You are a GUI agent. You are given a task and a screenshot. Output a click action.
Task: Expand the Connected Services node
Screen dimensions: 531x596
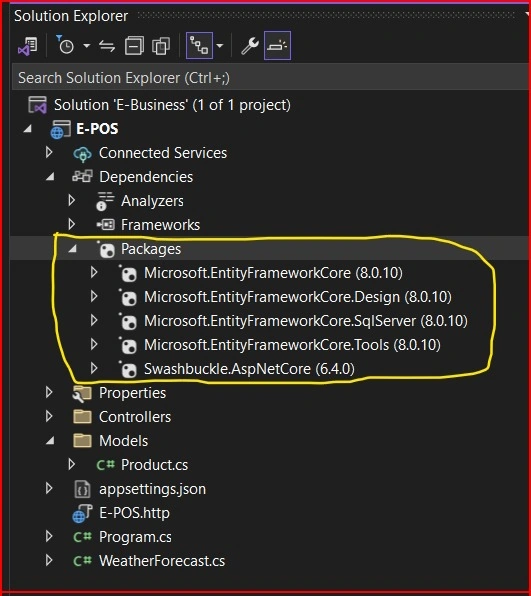(49, 152)
